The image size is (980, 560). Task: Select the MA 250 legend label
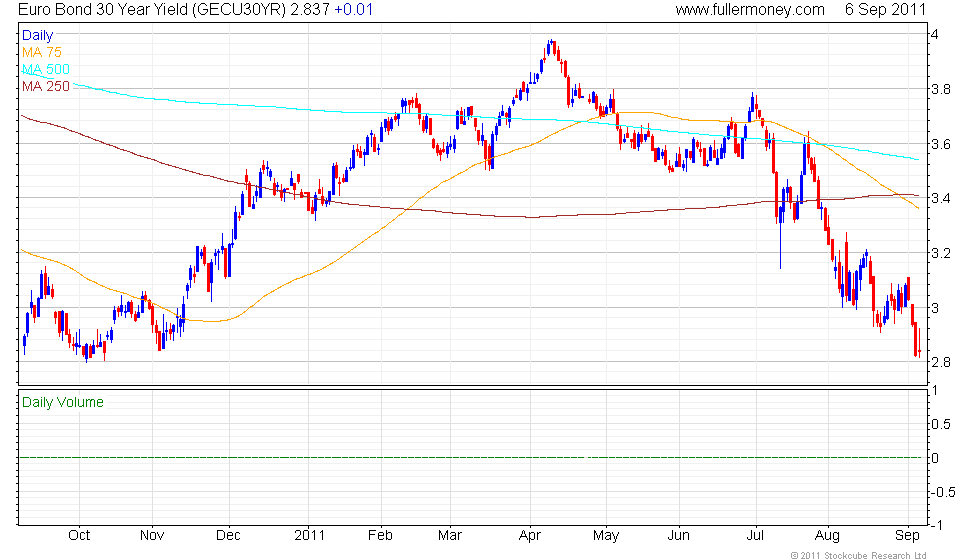pos(47,86)
